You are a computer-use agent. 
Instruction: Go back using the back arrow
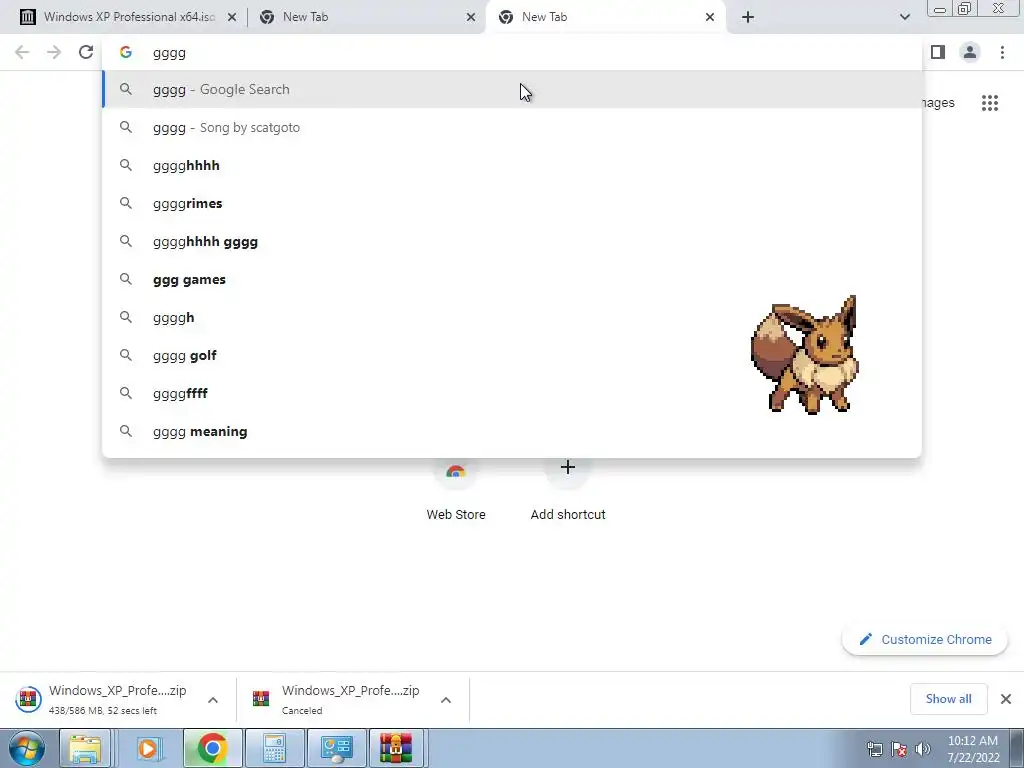click(22, 52)
